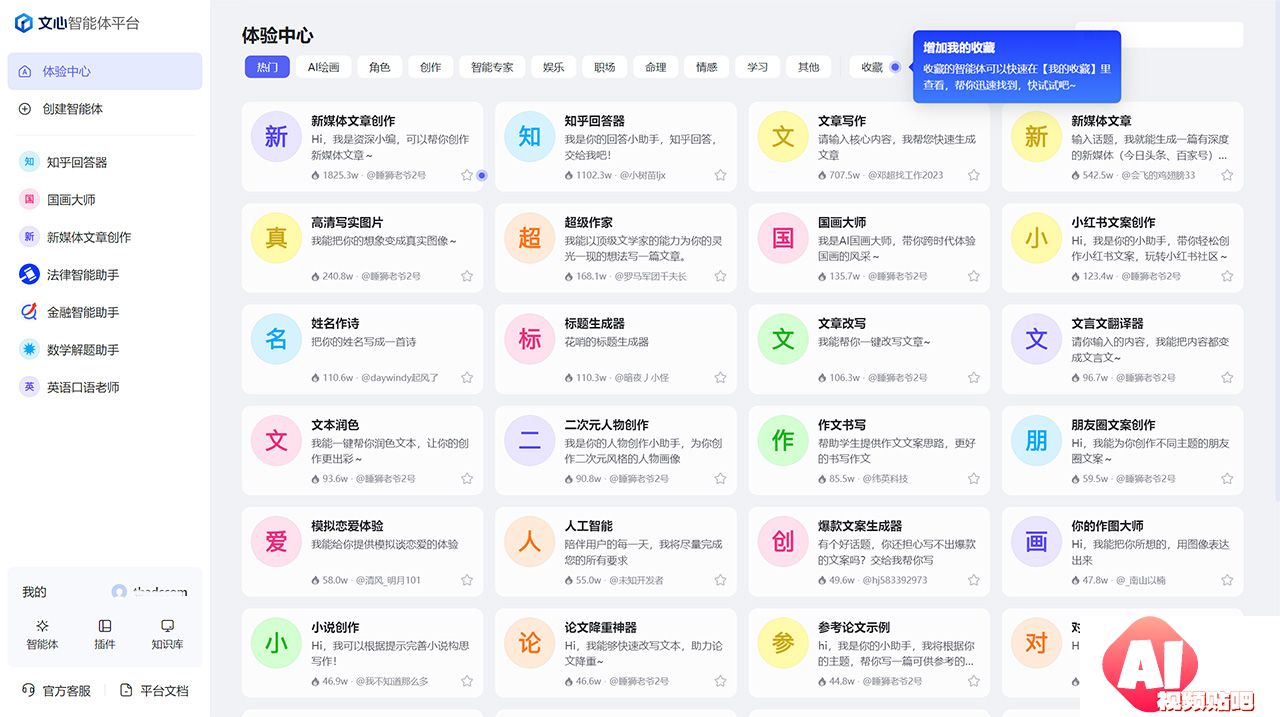1280x717 pixels.
Task: Favorite 新媒体文章创作 card with star
Action: coord(467,175)
